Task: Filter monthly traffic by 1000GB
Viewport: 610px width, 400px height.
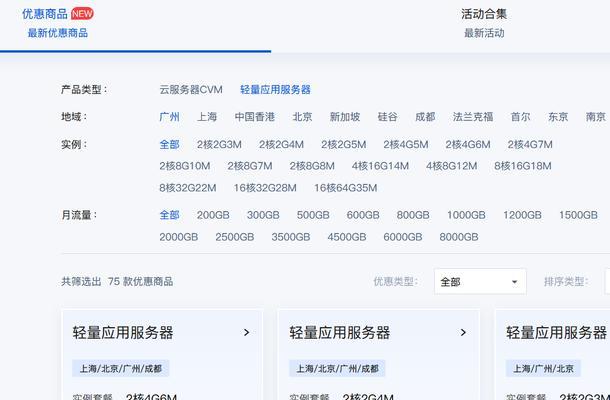Action: 466,215
